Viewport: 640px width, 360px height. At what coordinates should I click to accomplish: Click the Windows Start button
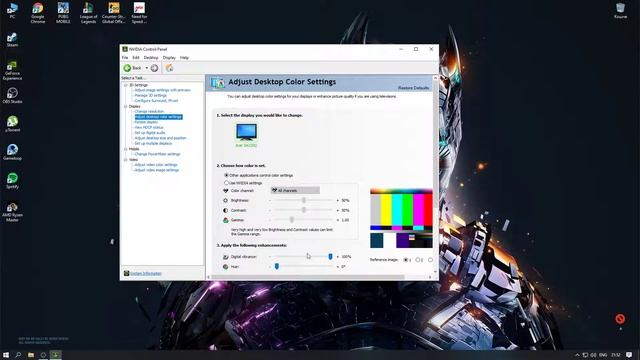coord(6,355)
